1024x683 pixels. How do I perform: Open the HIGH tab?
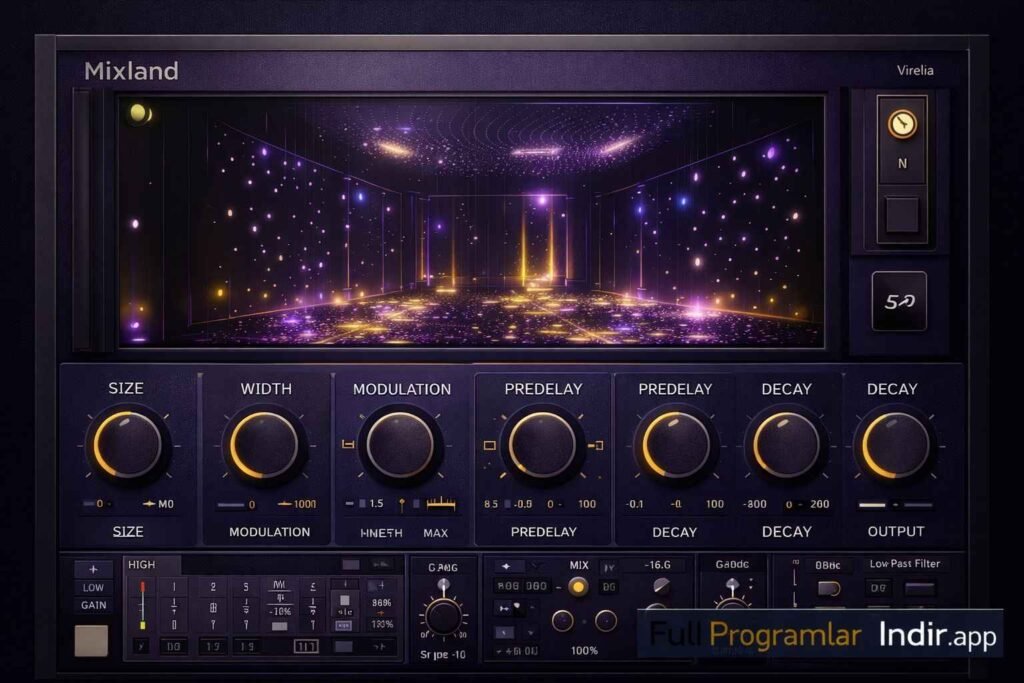[x=142, y=565]
